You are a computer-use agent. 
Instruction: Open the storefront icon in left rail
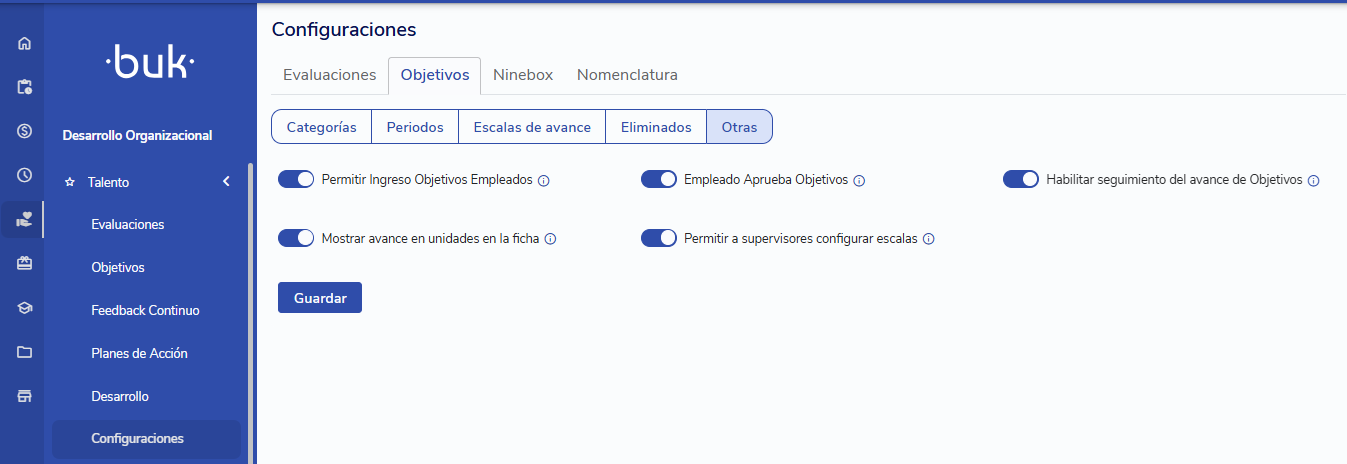(24, 396)
